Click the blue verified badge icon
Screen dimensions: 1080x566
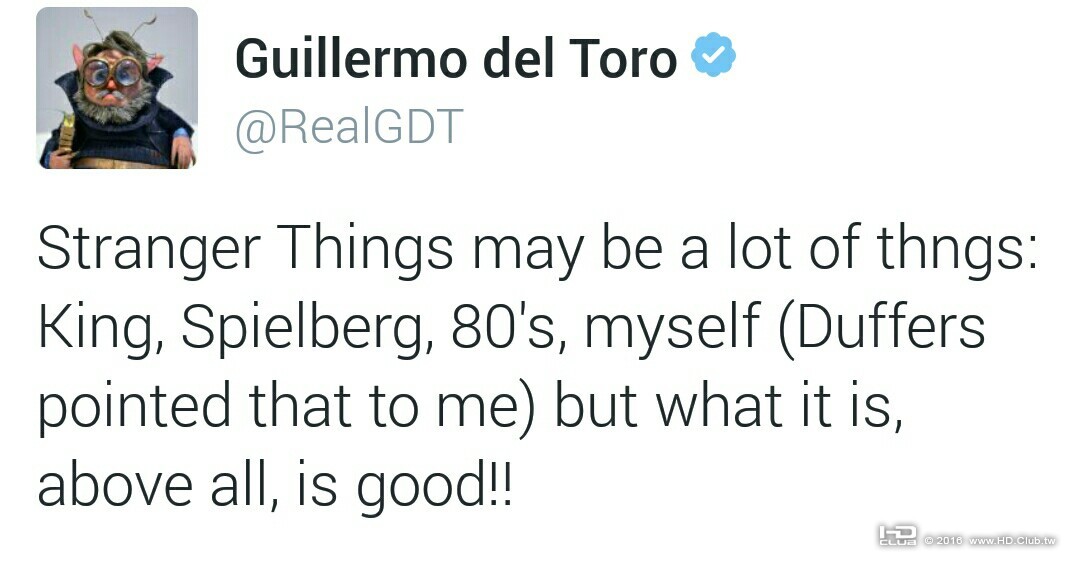(714, 54)
